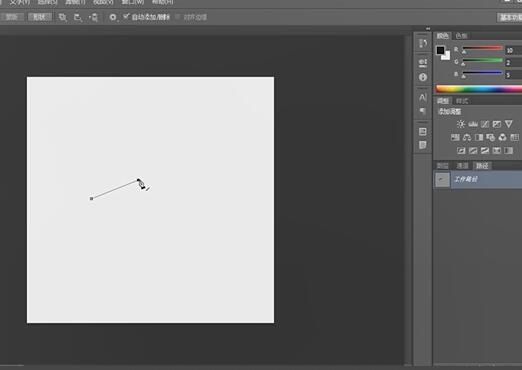This screenshot has height=370, width=522.
Task: Toggle the Auto Add/Delete checkbox
Action: tap(126, 17)
